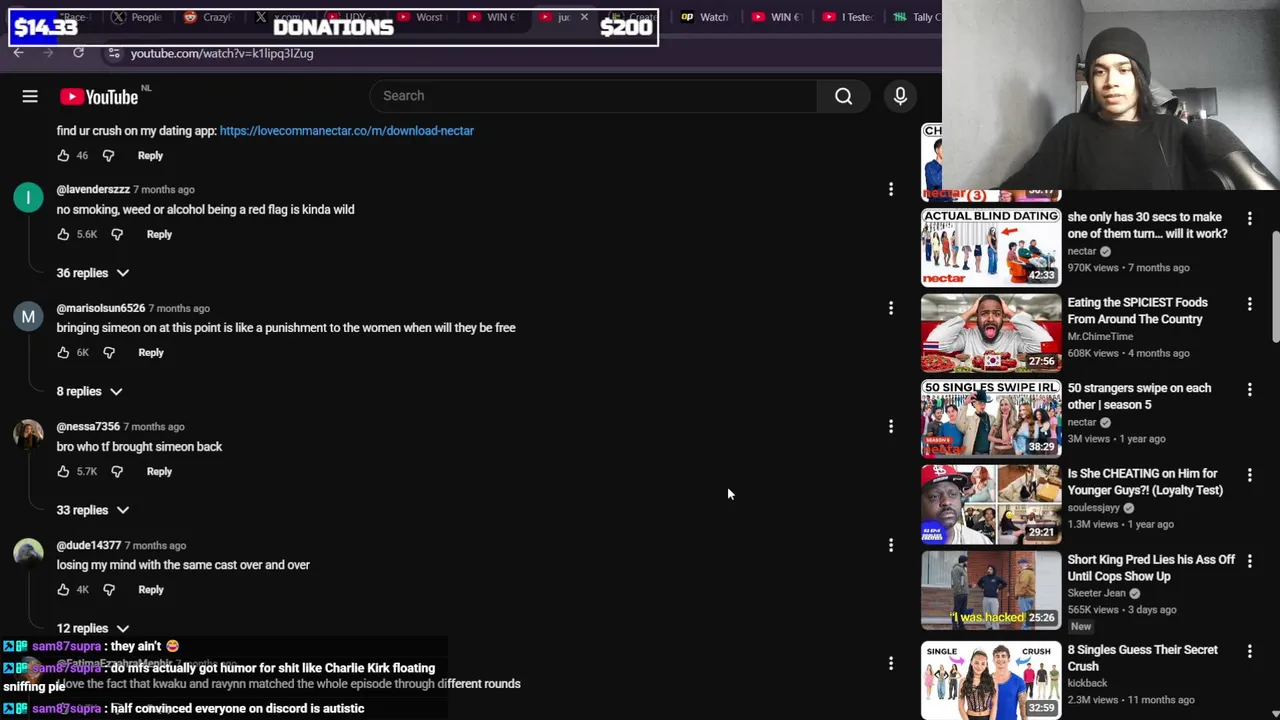Like @dude14377's comment
This screenshot has height=720, width=1280.
click(x=63, y=589)
